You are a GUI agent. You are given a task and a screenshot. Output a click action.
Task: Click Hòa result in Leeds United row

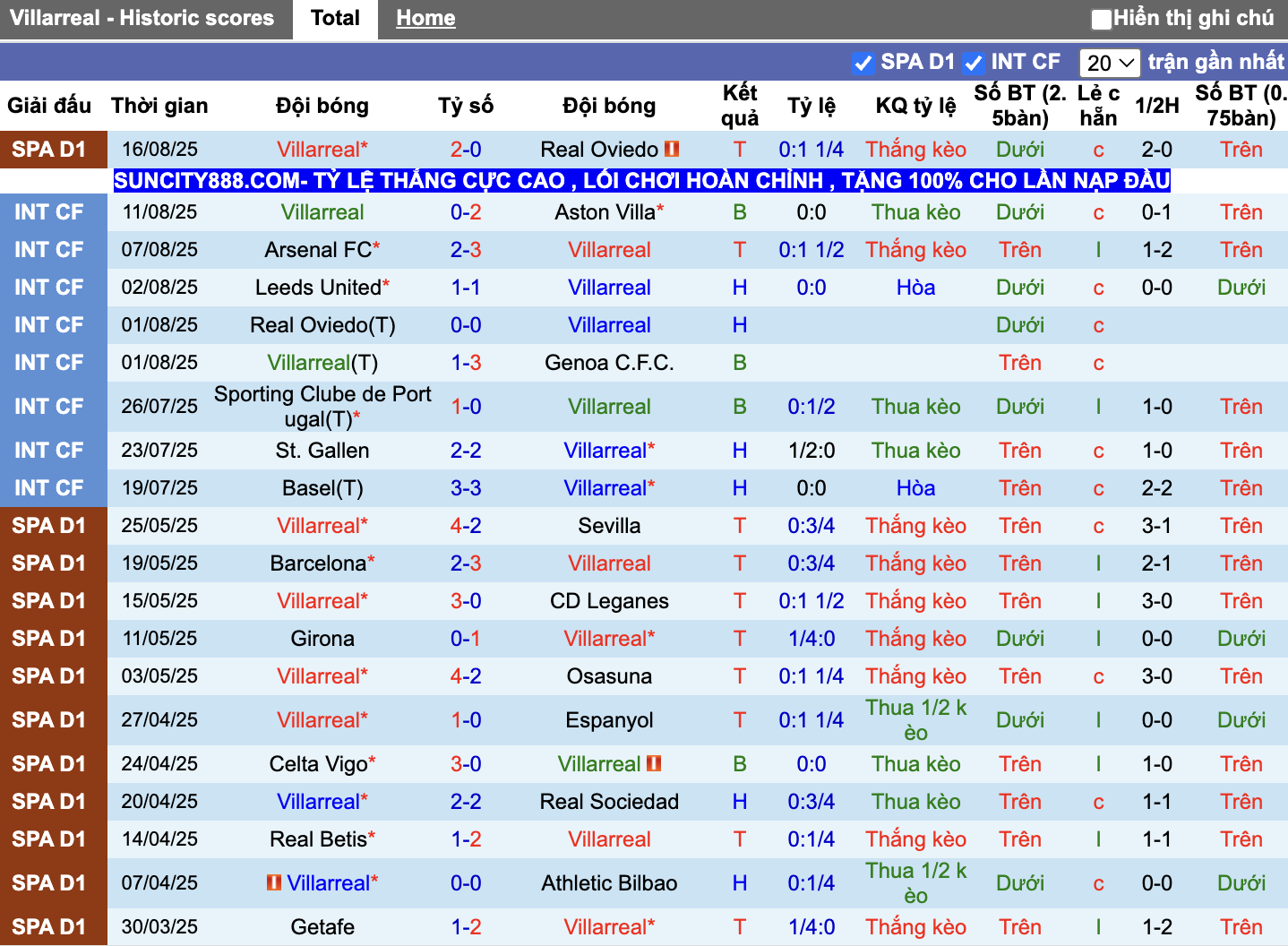(915, 288)
